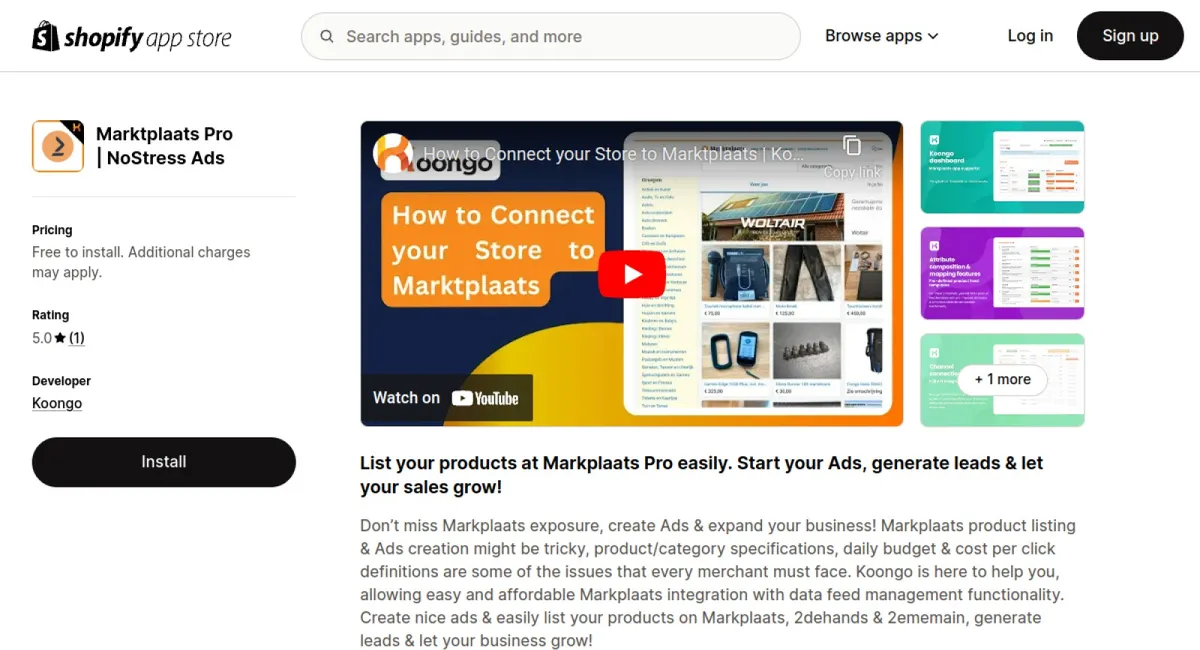The height and width of the screenshot is (650, 1200).
Task: Open the green Koongo dashboard screenshot thumbnail
Action: tap(1002, 167)
